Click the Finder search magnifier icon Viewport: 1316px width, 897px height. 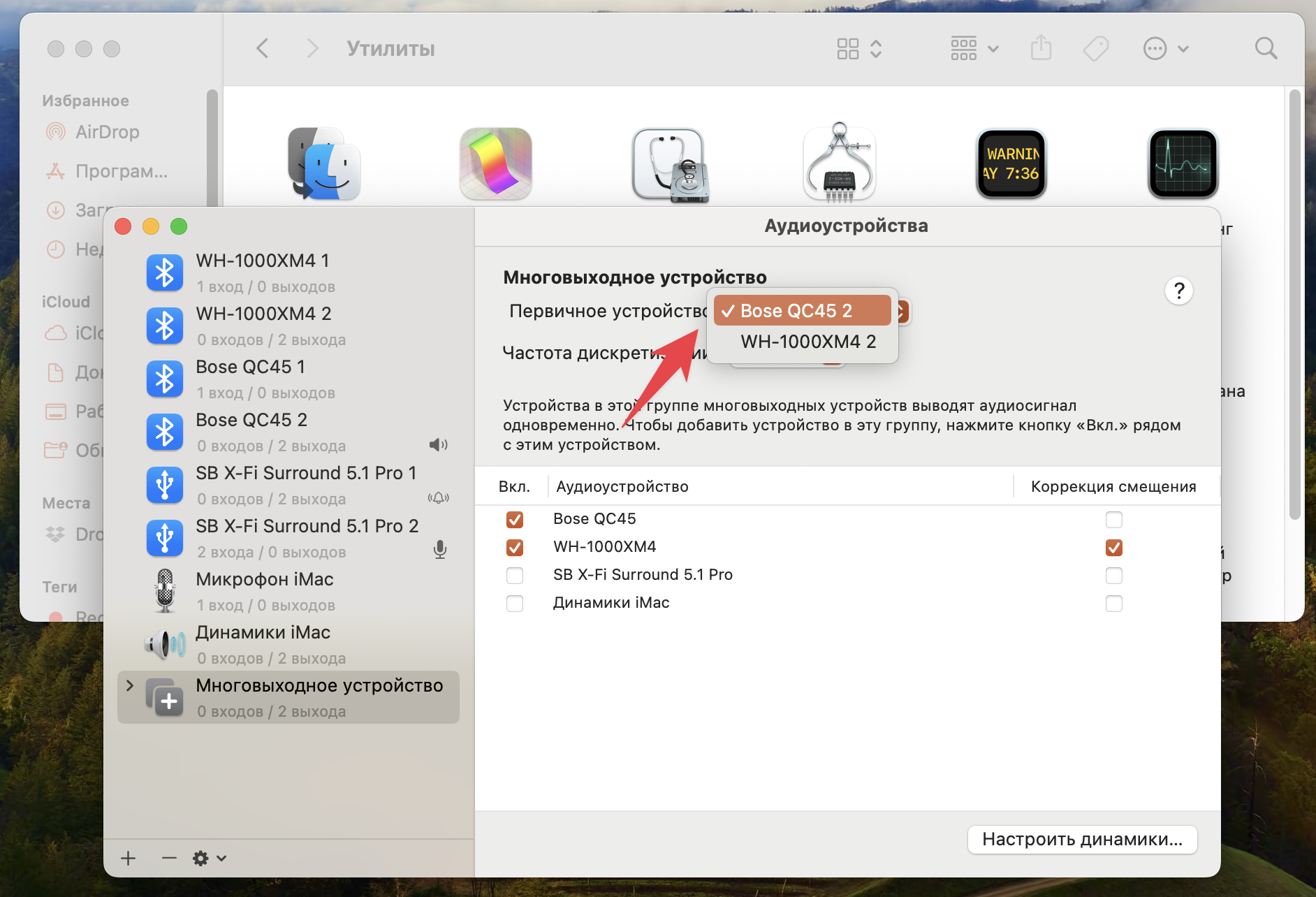1266,49
